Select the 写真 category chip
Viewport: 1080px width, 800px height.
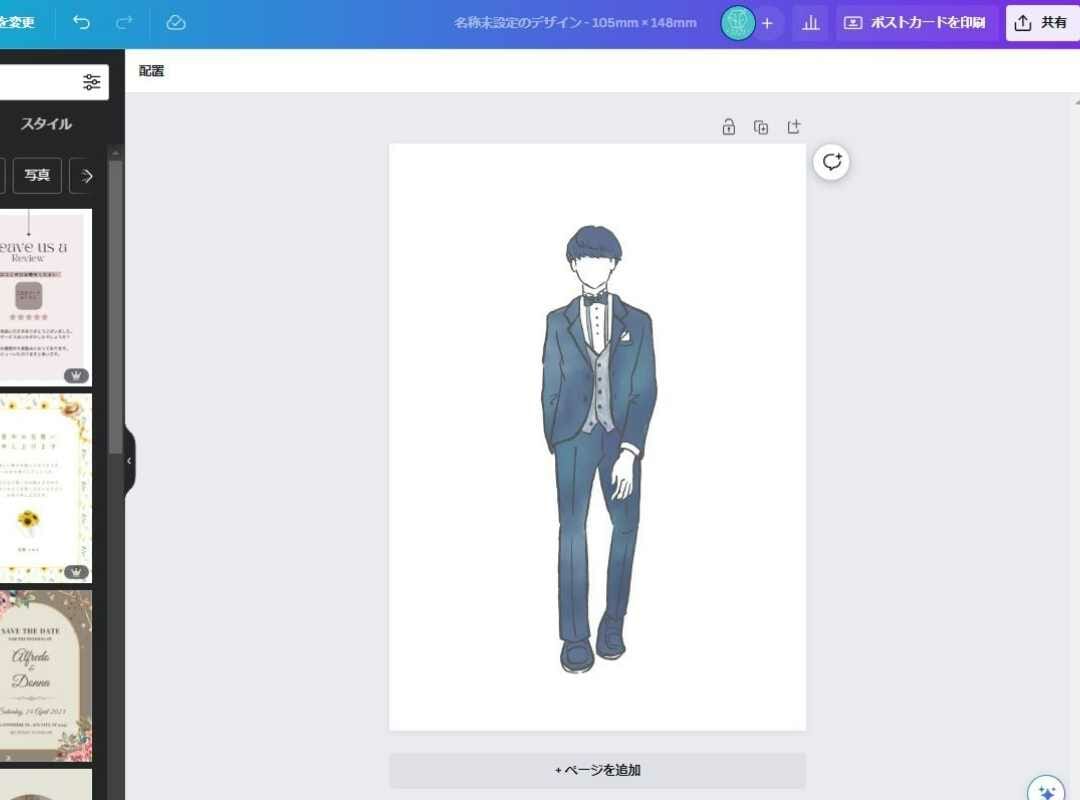coord(37,175)
